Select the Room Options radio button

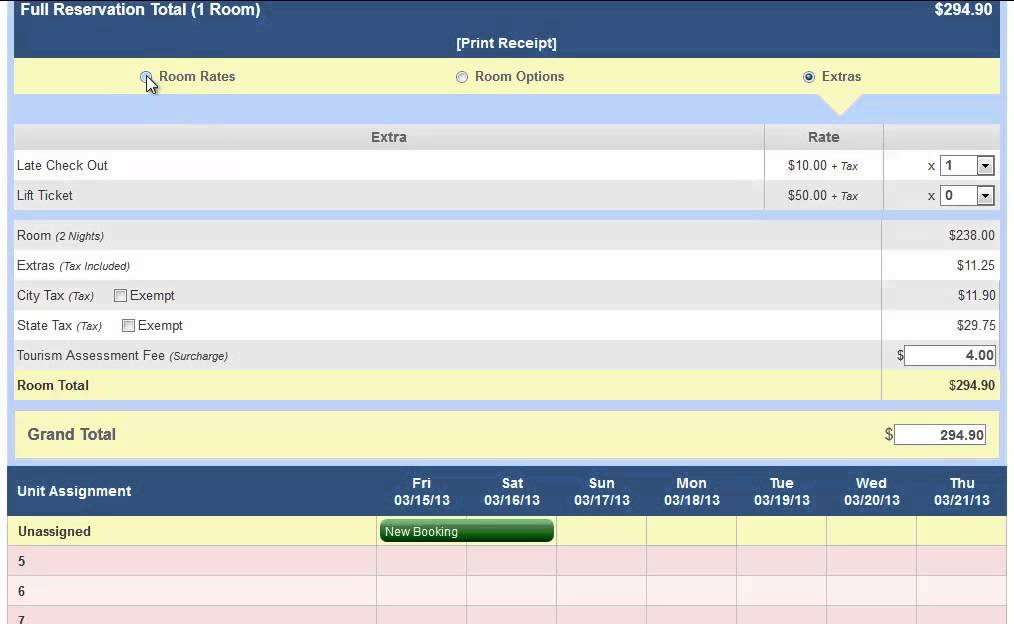(x=462, y=77)
